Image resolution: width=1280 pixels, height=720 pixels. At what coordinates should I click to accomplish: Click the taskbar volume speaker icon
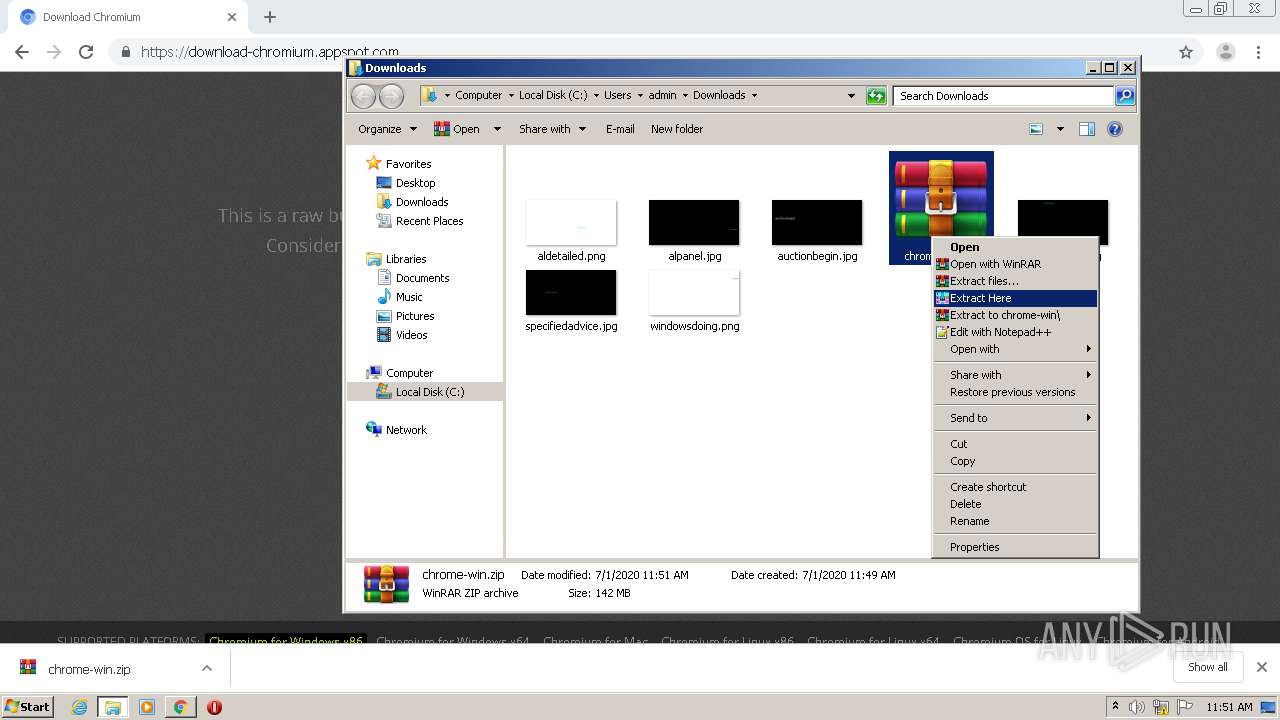pos(1137,707)
